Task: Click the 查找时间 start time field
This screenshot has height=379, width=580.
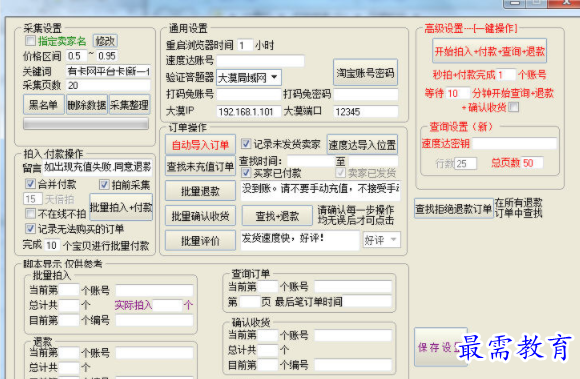Action: coord(310,161)
